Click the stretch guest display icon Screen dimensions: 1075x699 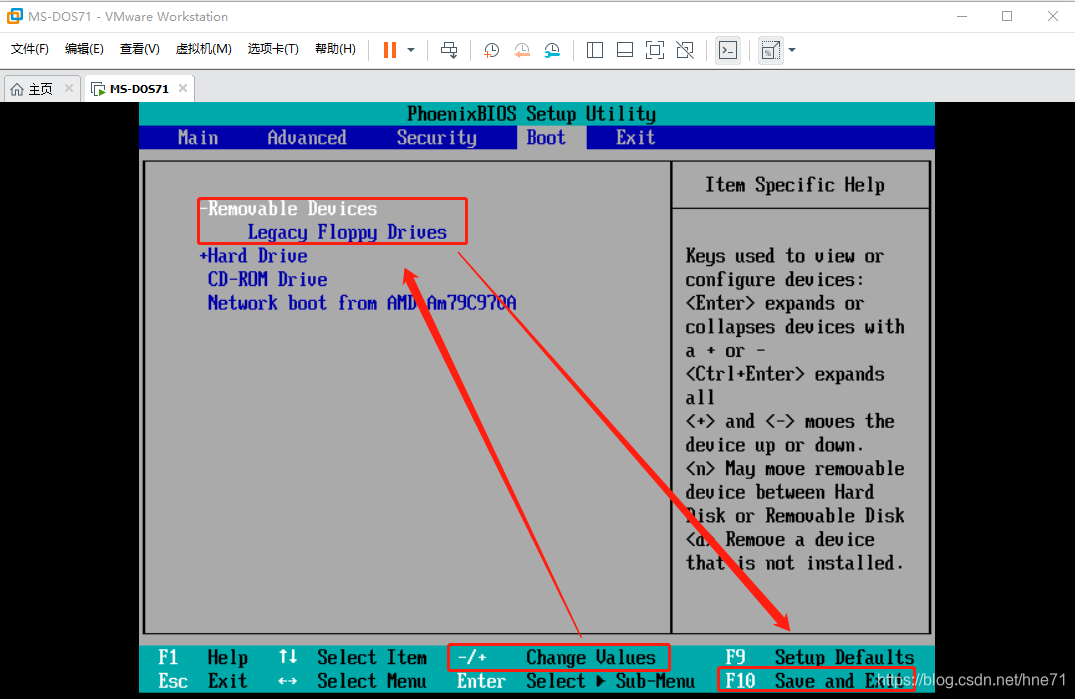[770, 50]
